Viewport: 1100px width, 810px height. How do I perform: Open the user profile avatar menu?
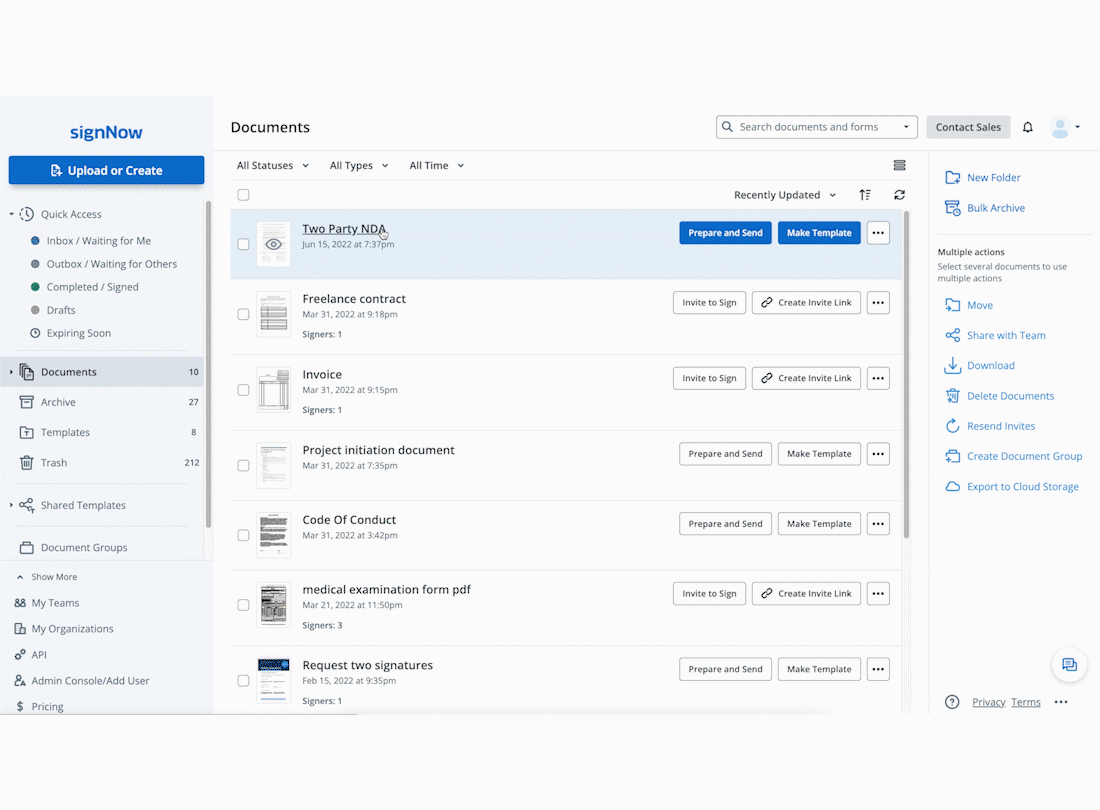[1065, 127]
